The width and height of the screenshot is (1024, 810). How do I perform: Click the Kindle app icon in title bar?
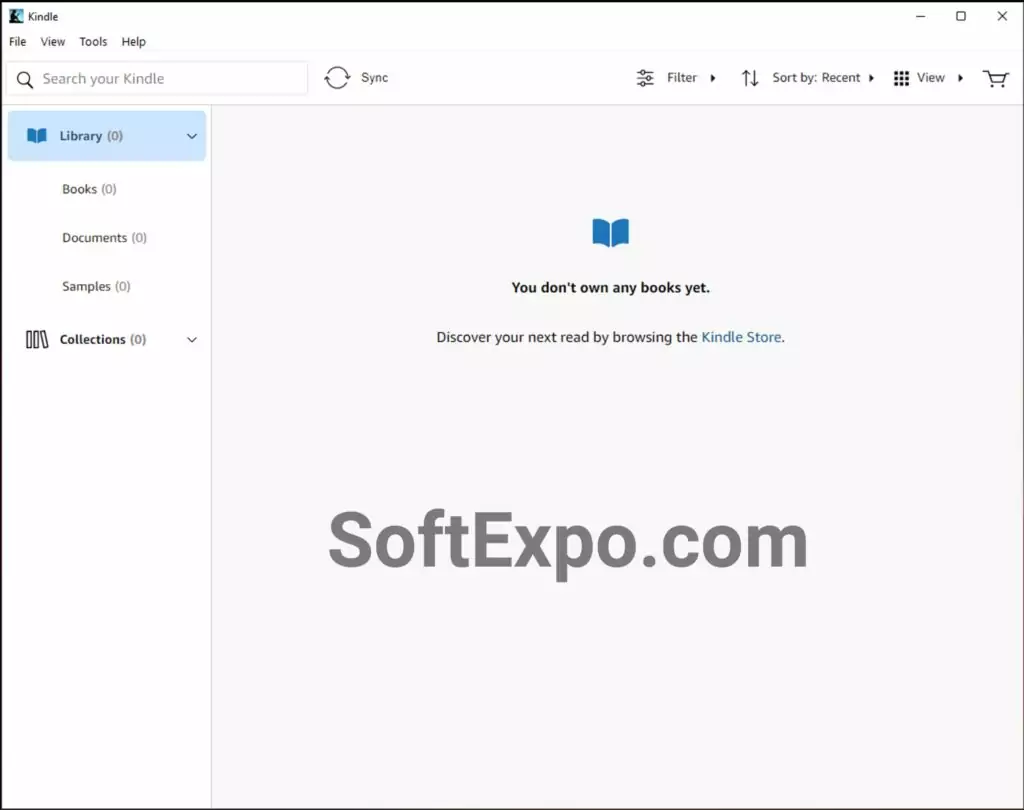(16, 16)
